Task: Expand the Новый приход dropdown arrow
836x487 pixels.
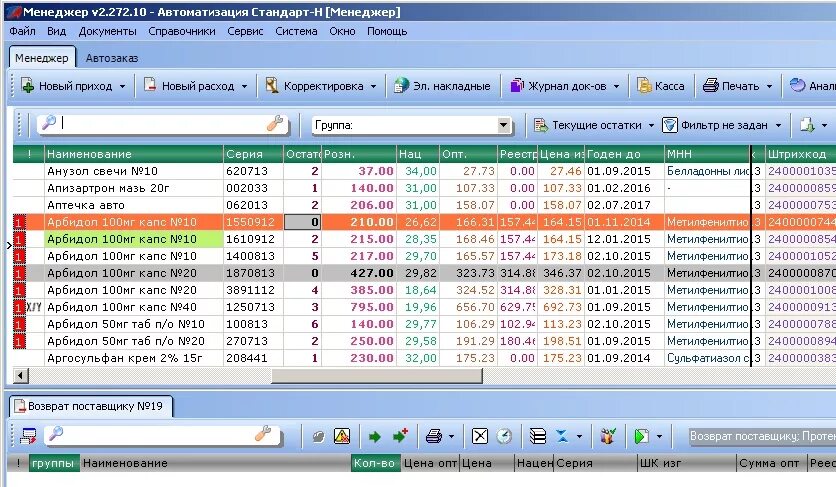Action: [x=123, y=86]
